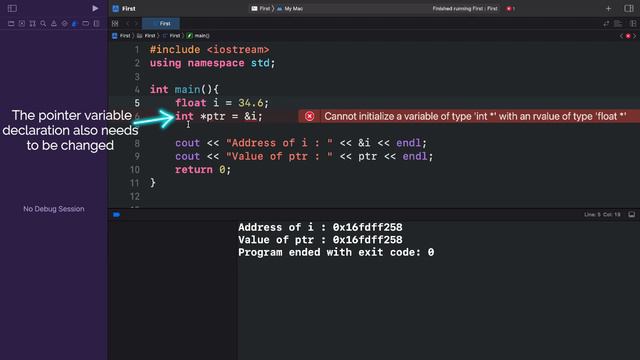Click 'int main(){' line
Screen dimensions: 640x360
[184, 89]
